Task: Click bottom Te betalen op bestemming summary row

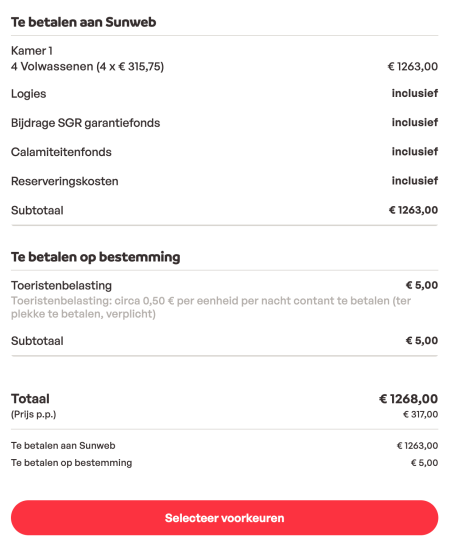Action: pyautogui.click(x=224, y=463)
